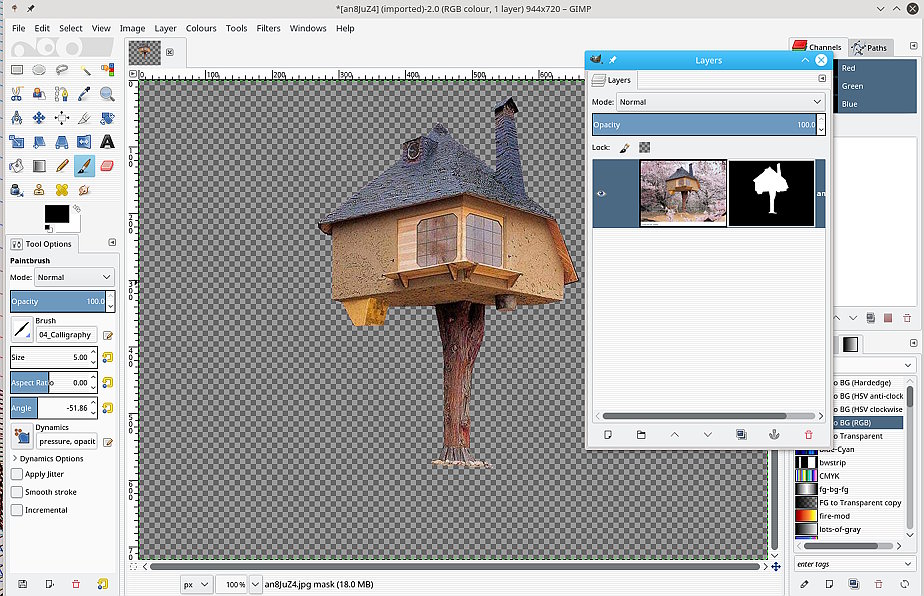Screen dimensions: 924x596
Task: Select the Clone stamp tool
Action: click(x=39, y=190)
